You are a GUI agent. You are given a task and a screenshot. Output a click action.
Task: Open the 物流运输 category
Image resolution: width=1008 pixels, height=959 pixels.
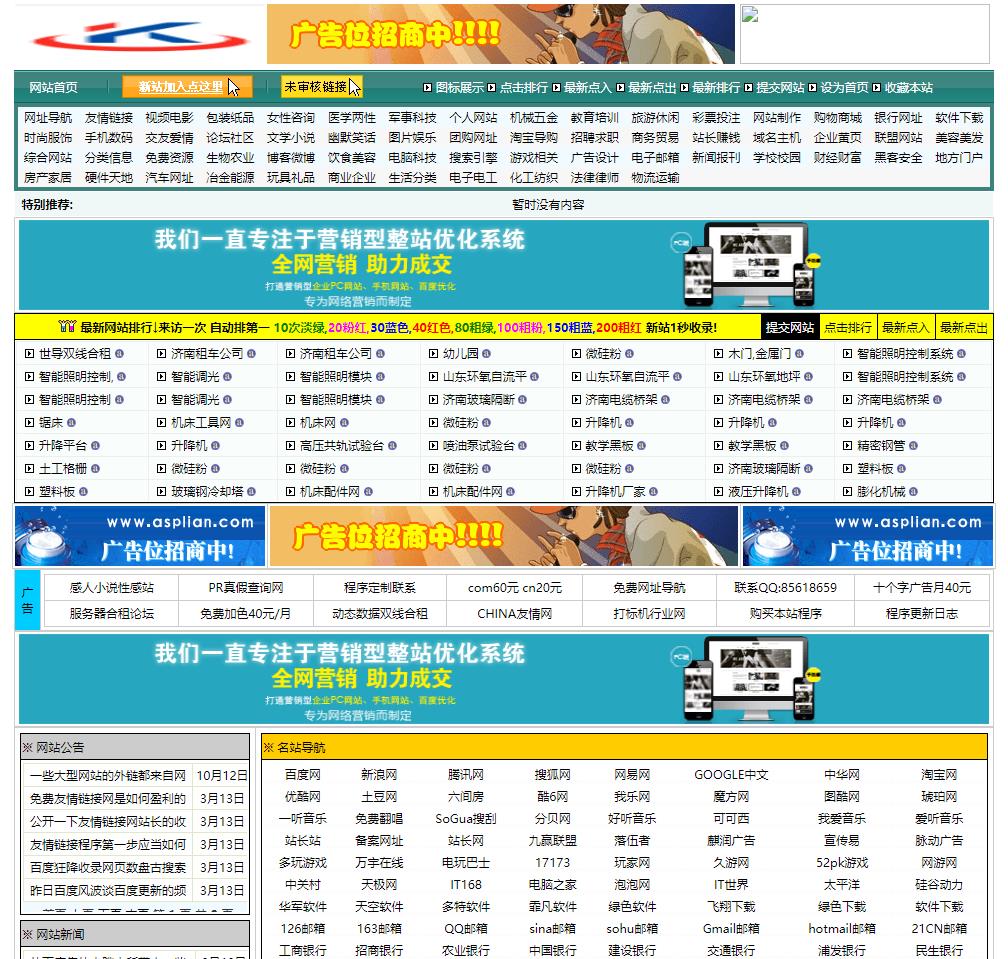click(655, 177)
